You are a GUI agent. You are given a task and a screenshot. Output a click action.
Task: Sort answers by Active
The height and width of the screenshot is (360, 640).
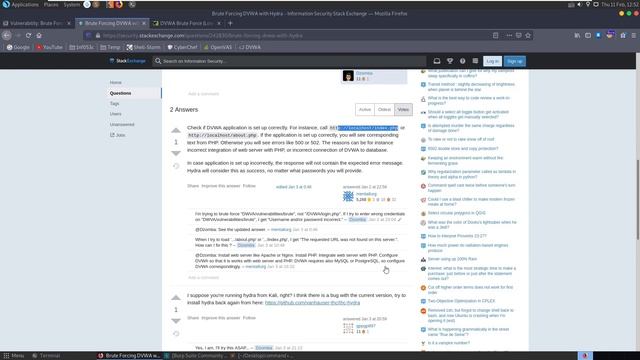tap(364, 109)
